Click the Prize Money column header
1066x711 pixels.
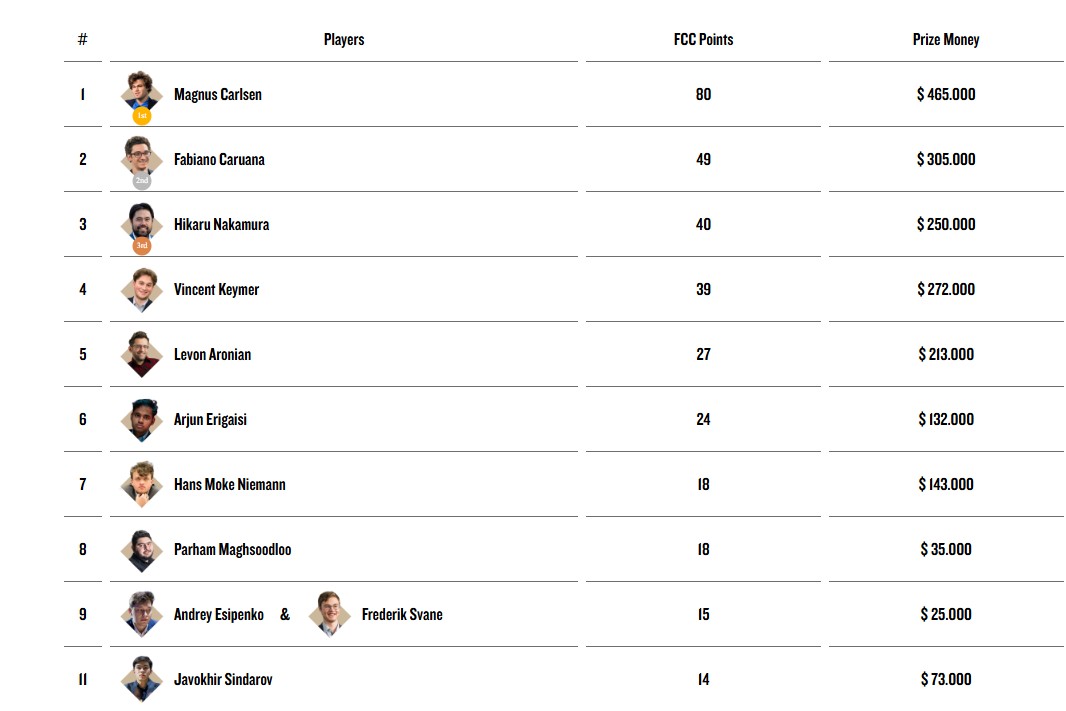pyautogui.click(x=946, y=40)
